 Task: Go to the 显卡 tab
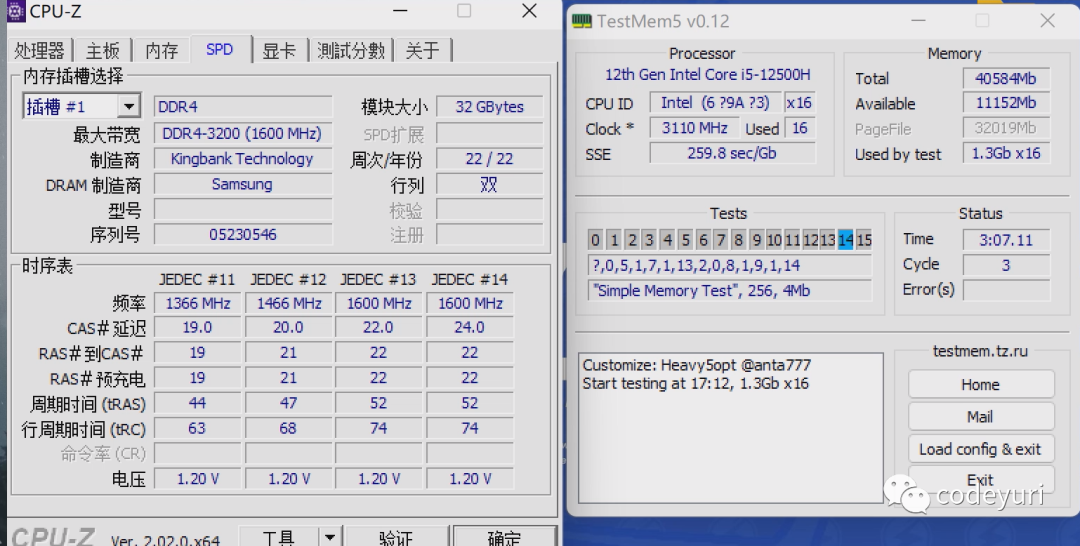tap(279, 50)
